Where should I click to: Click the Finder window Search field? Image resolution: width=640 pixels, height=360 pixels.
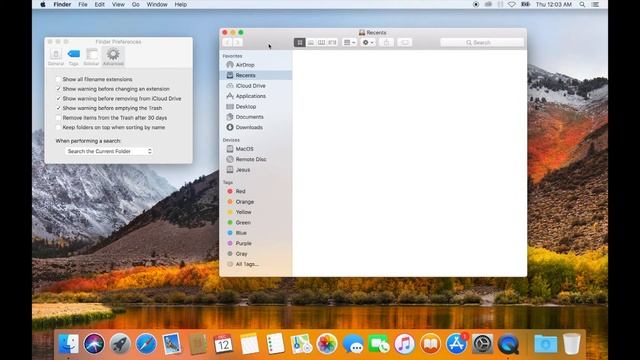(482, 42)
